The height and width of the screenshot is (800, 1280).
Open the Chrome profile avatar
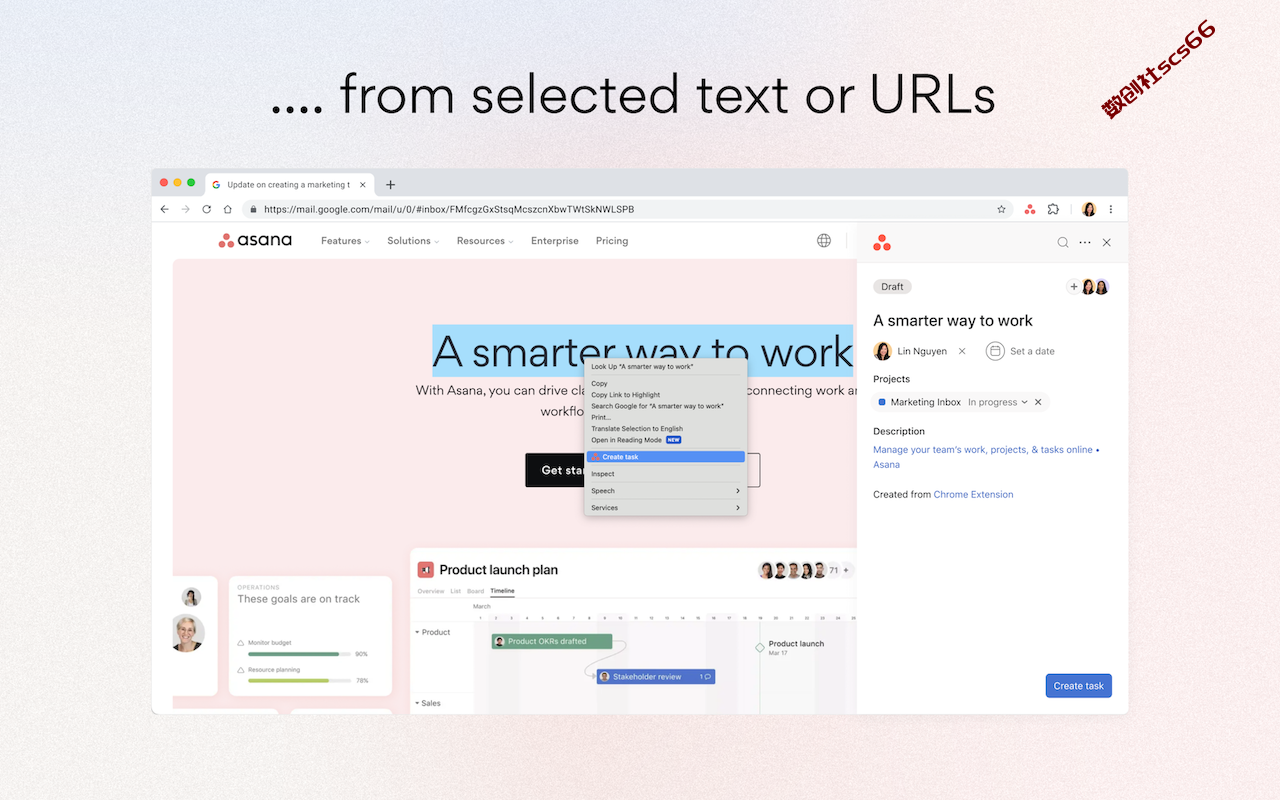[1089, 210]
